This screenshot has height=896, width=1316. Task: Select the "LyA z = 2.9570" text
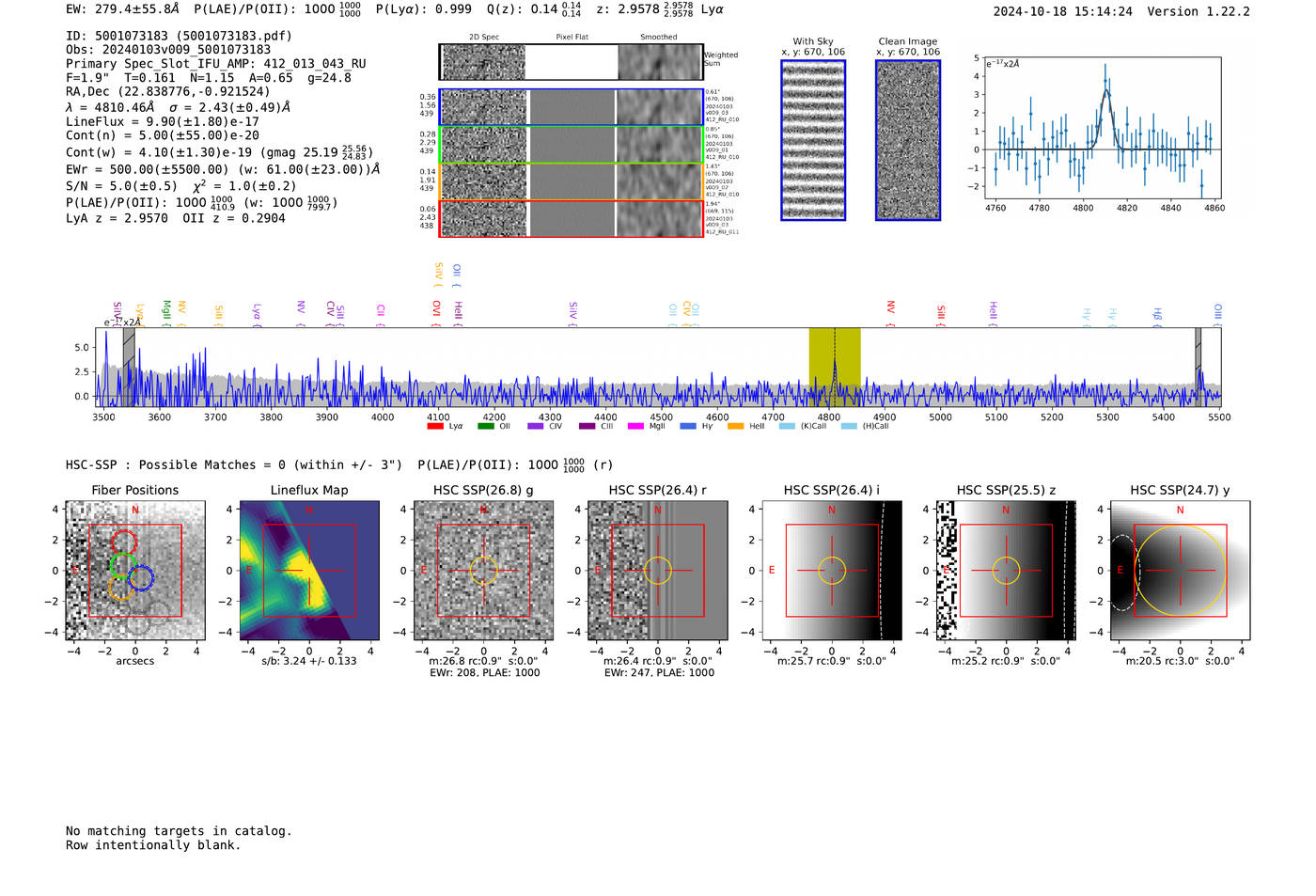click(x=117, y=218)
